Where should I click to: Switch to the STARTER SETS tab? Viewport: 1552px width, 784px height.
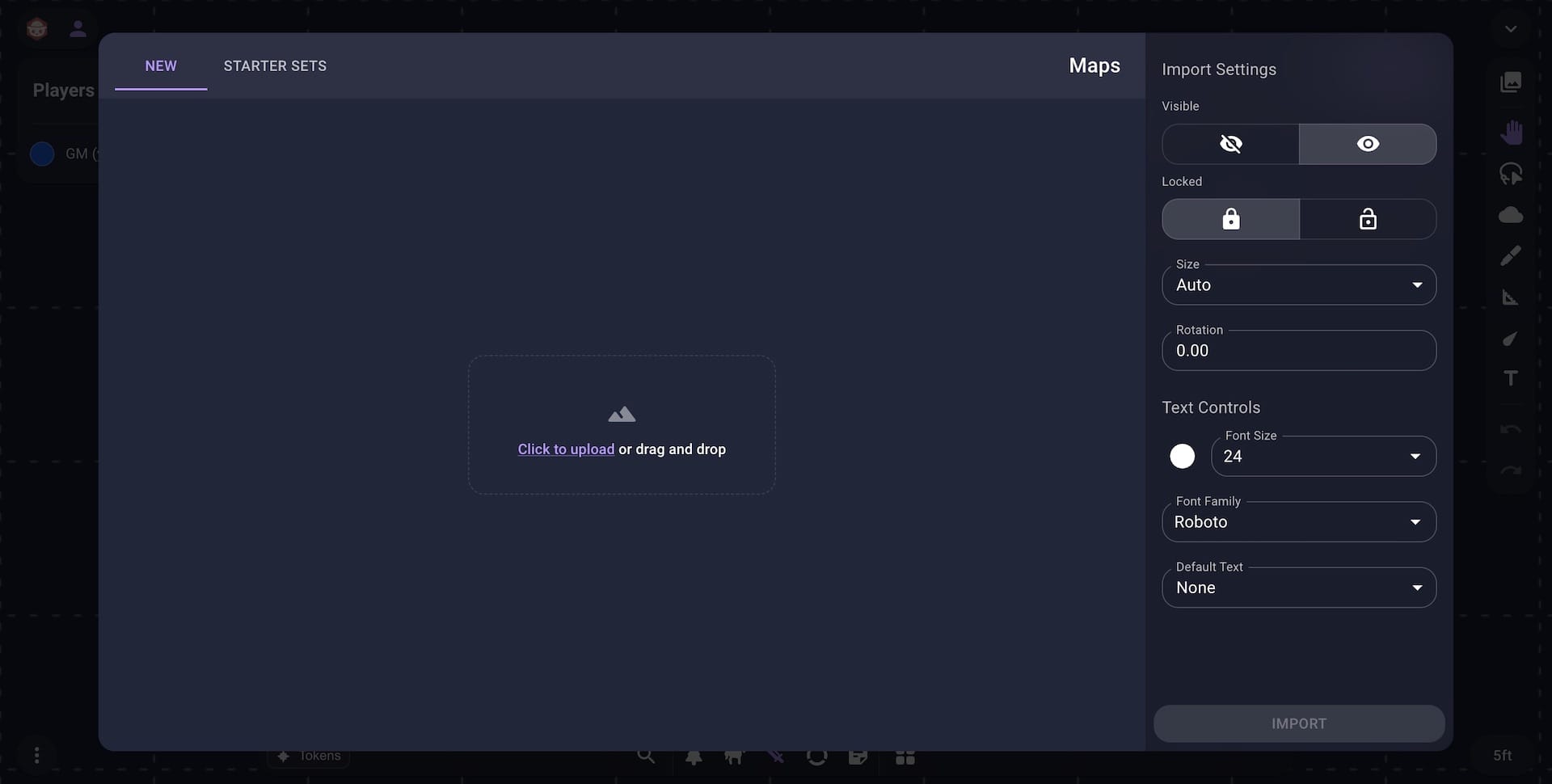point(275,66)
